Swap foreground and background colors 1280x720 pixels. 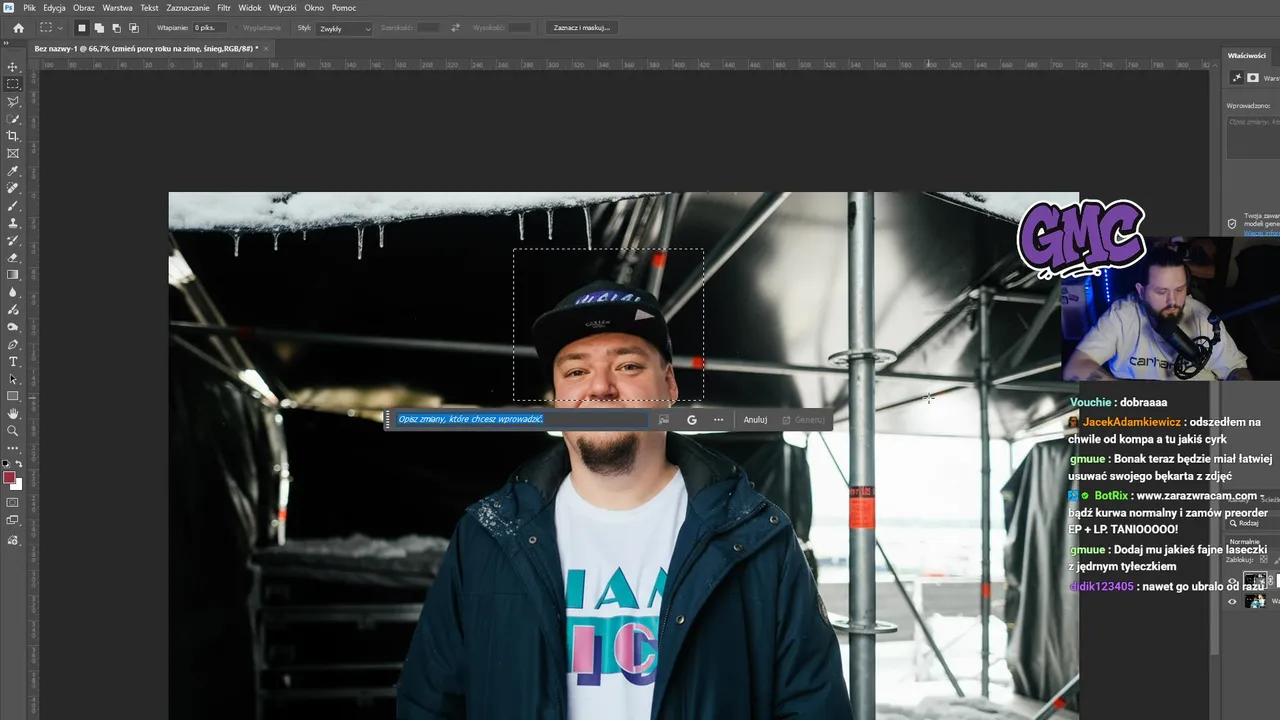pos(18,464)
